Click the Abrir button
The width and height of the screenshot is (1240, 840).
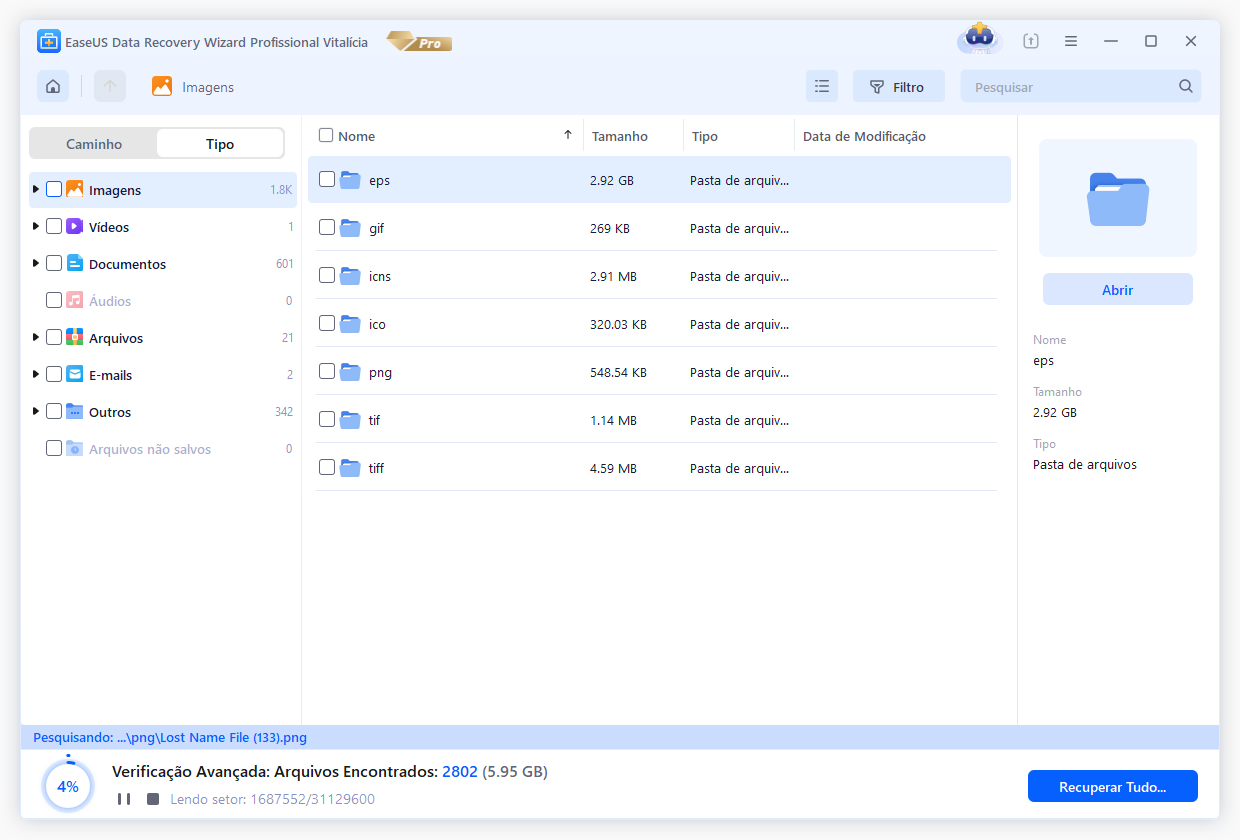[1118, 289]
